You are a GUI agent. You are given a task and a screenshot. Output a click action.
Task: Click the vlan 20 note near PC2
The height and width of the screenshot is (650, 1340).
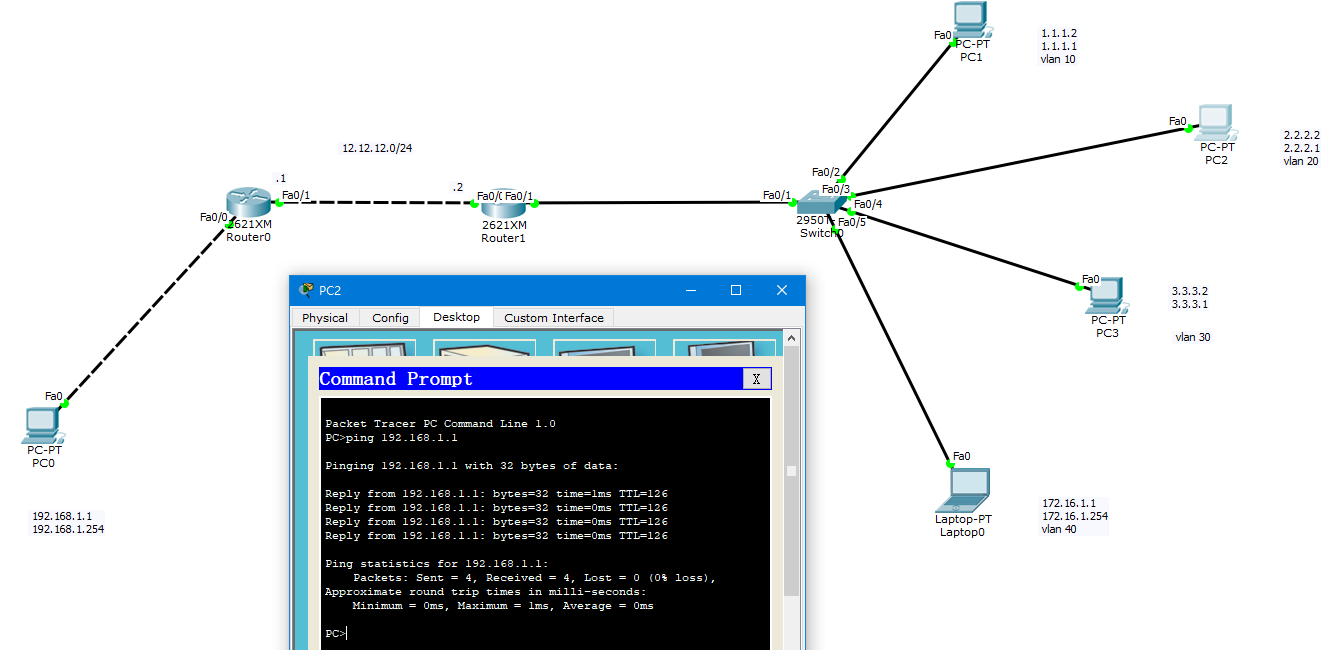tap(1301, 161)
